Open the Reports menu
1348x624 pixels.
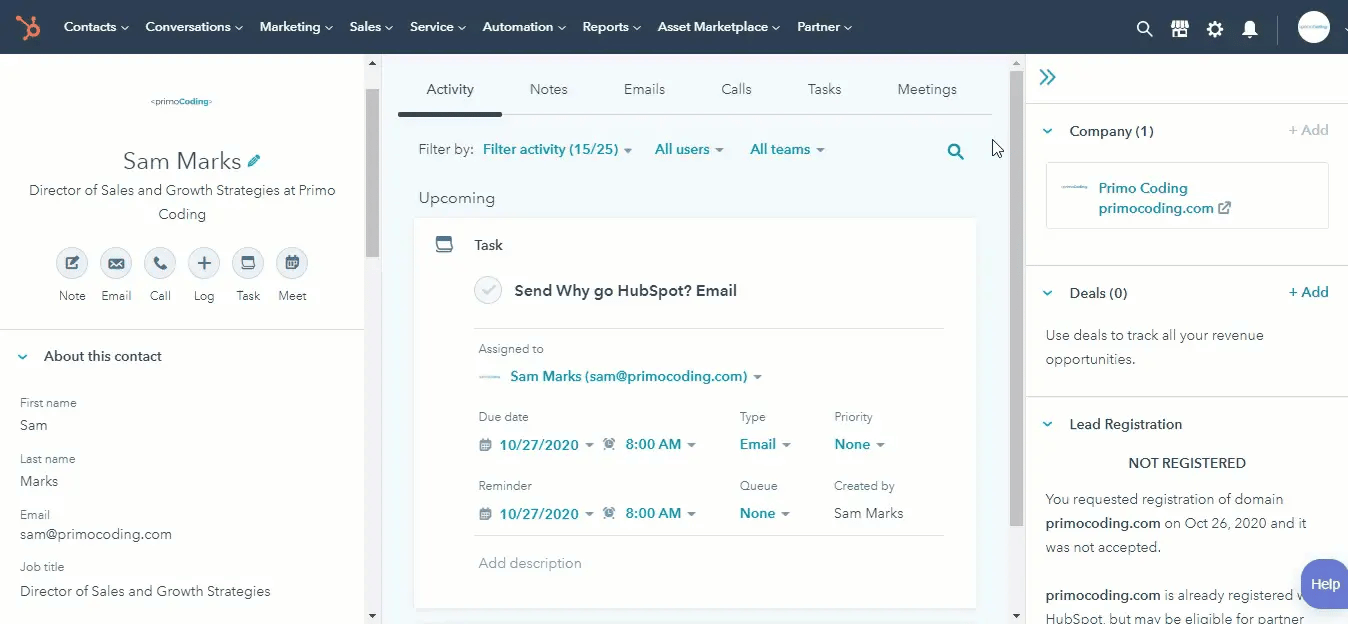612,27
